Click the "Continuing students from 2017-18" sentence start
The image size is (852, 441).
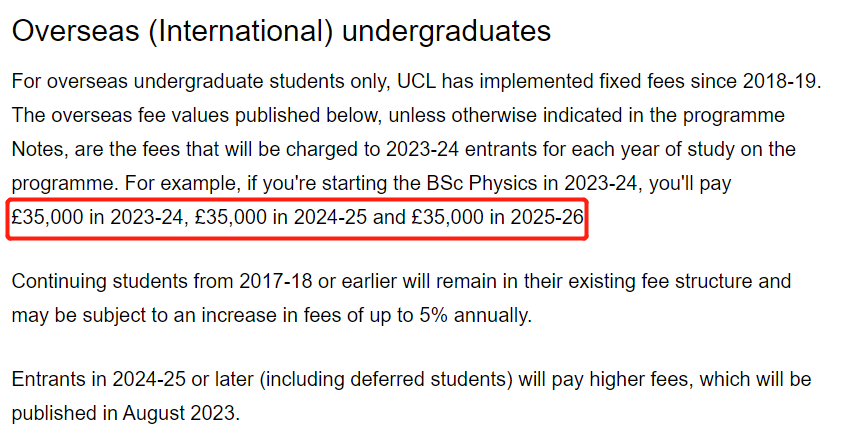pos(162,282)
